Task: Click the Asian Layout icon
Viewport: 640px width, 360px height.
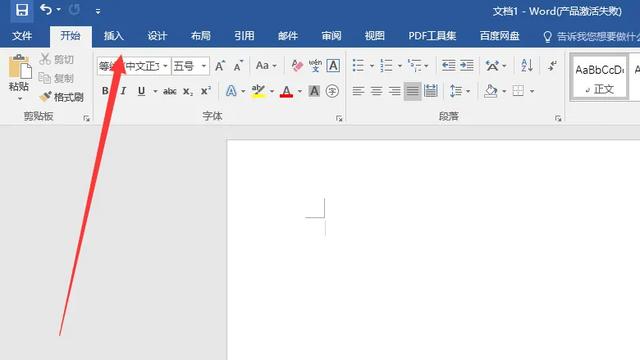Action: [x=492, y=66]
